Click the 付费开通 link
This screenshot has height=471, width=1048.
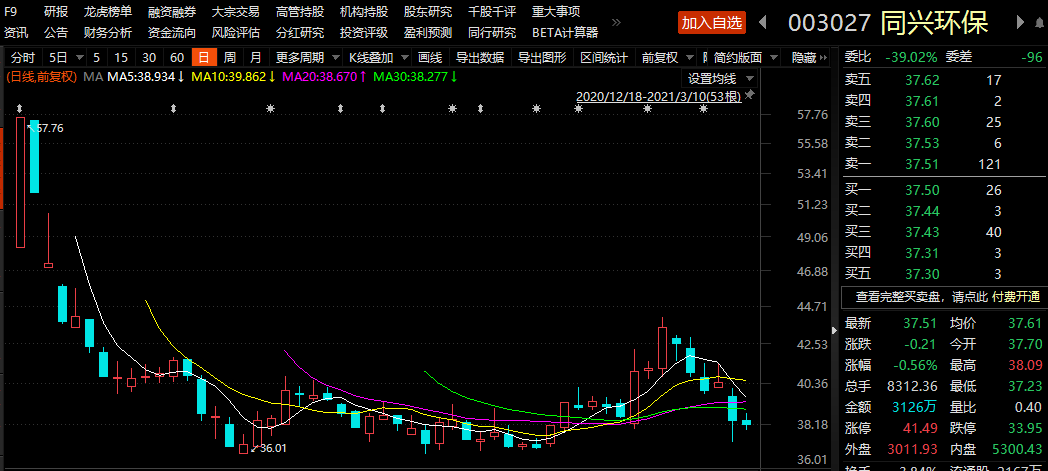coord(1017,297)
